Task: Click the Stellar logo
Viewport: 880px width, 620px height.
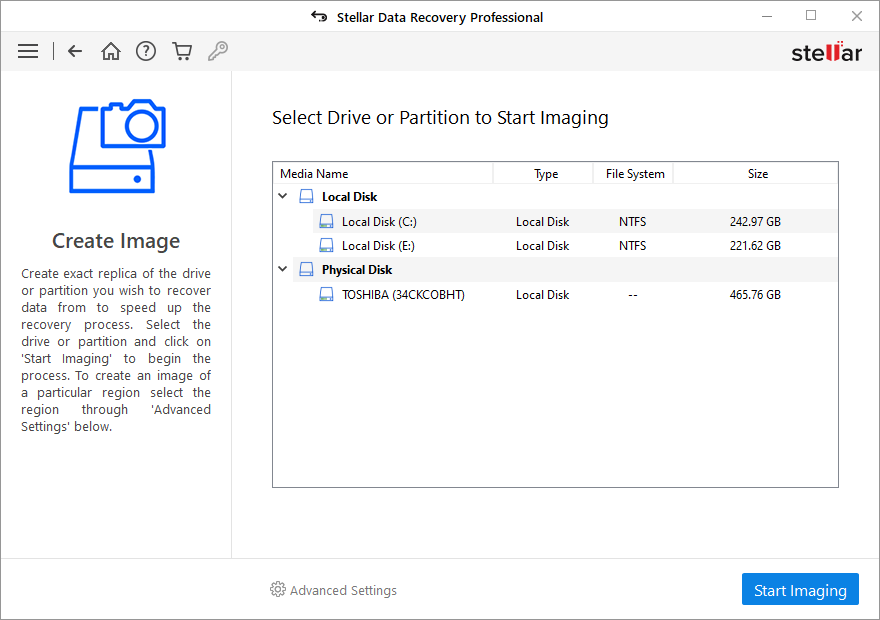Action: pyautogui.click(x=826, y=52)
